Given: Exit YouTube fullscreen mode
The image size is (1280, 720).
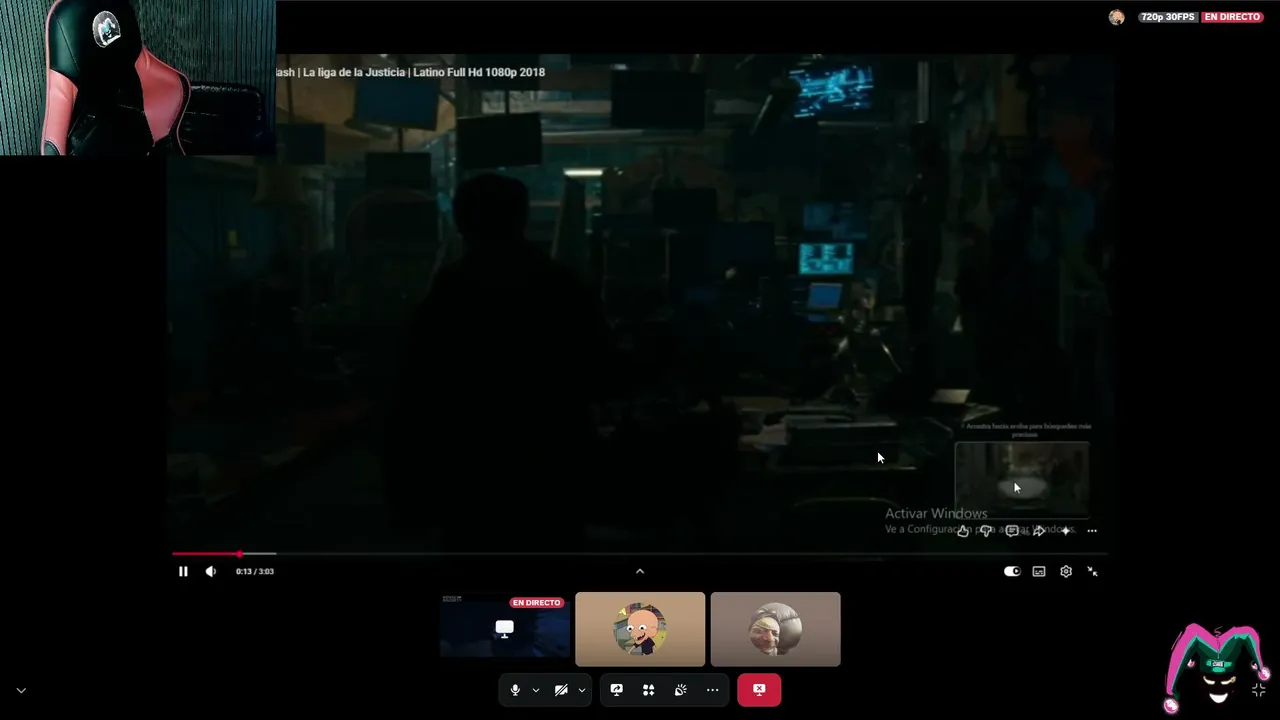Looking at the screenshot, I should pyautogui.click(x=1092, y=571).
